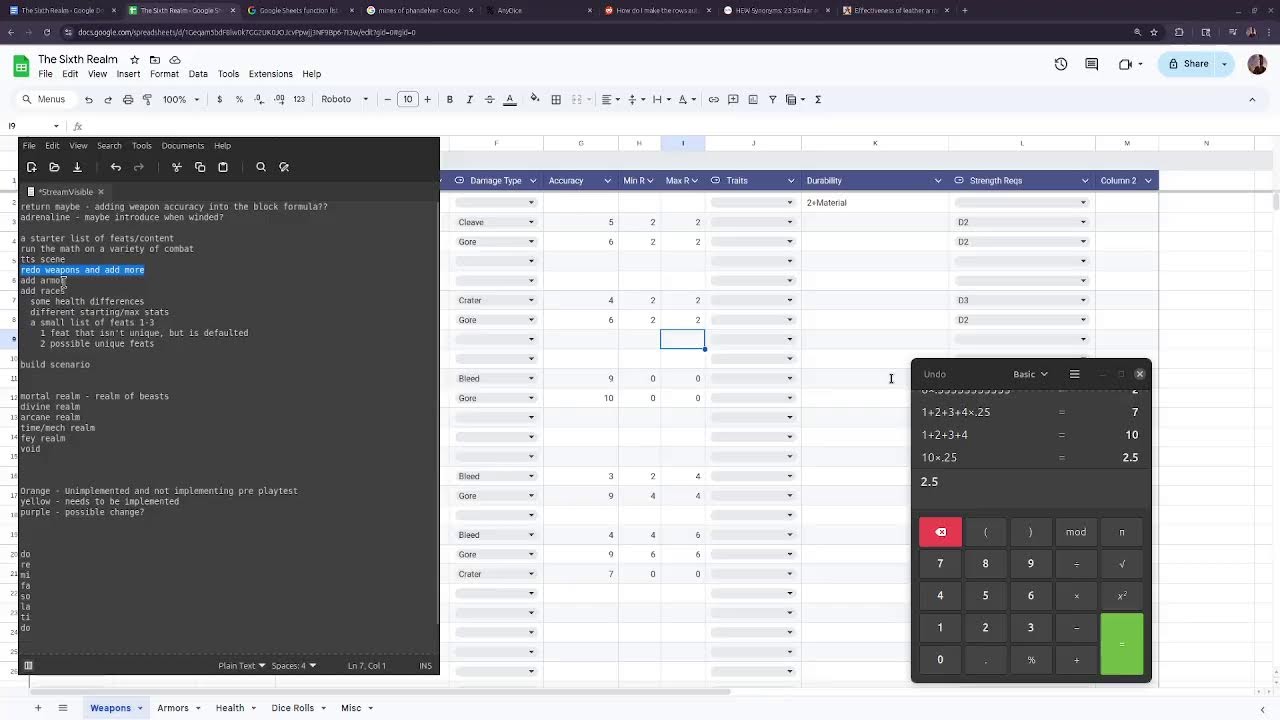The image size is (1280, 720).
Task: Save document with the text editor download icon
Action: point(77,167)
